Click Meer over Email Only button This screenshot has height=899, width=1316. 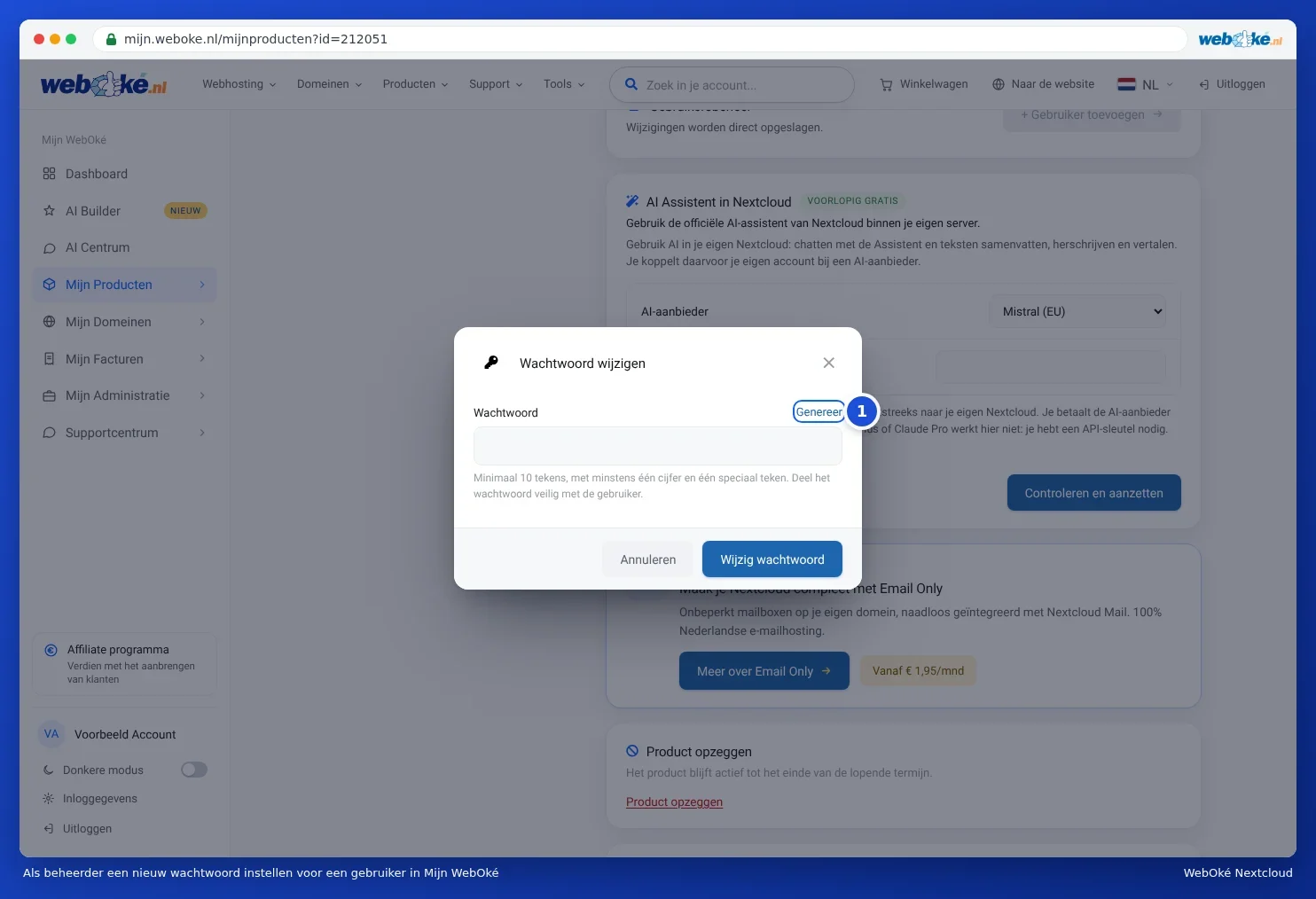764,671
